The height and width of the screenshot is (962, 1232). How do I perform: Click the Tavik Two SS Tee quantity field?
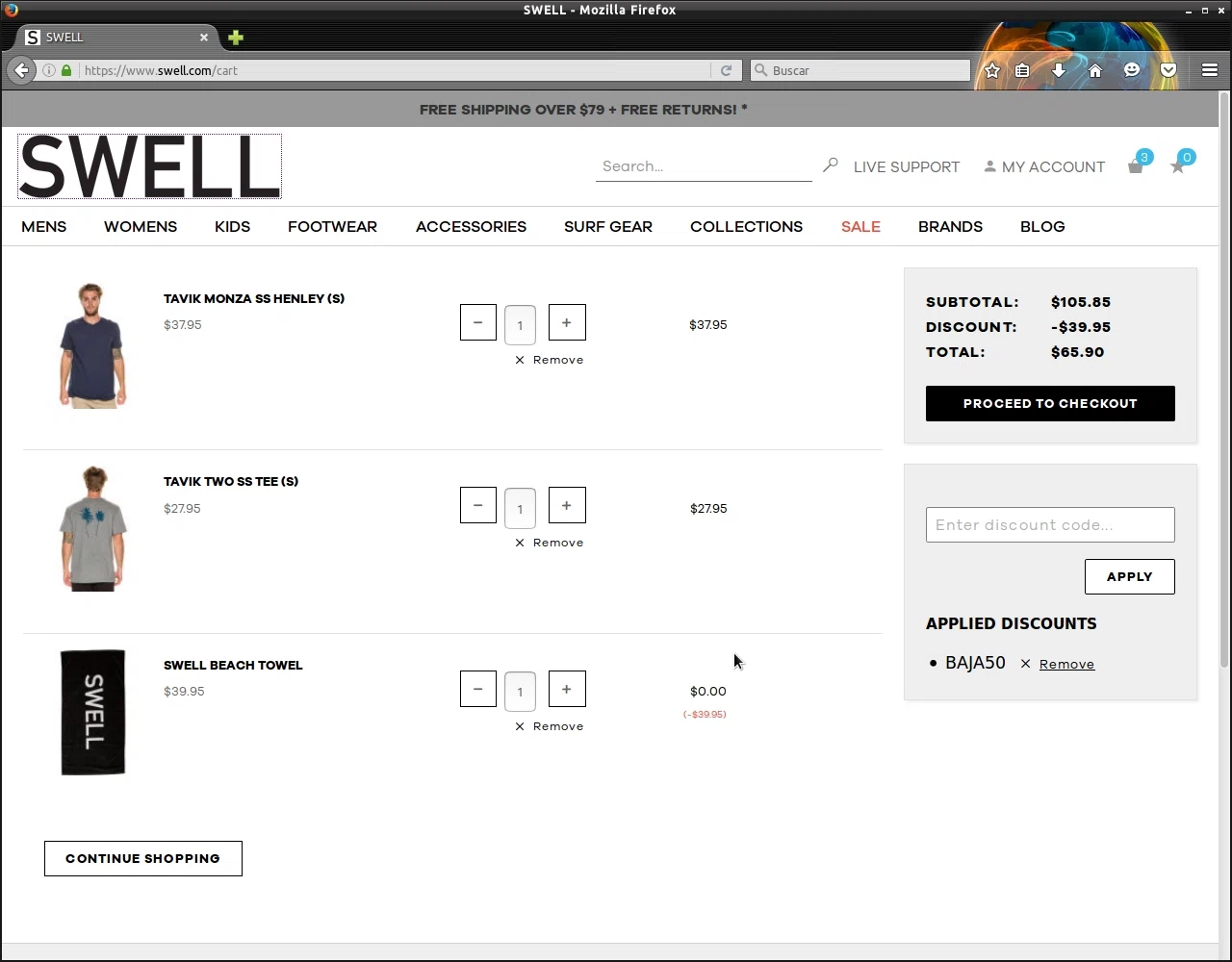[x=520, y=508]
